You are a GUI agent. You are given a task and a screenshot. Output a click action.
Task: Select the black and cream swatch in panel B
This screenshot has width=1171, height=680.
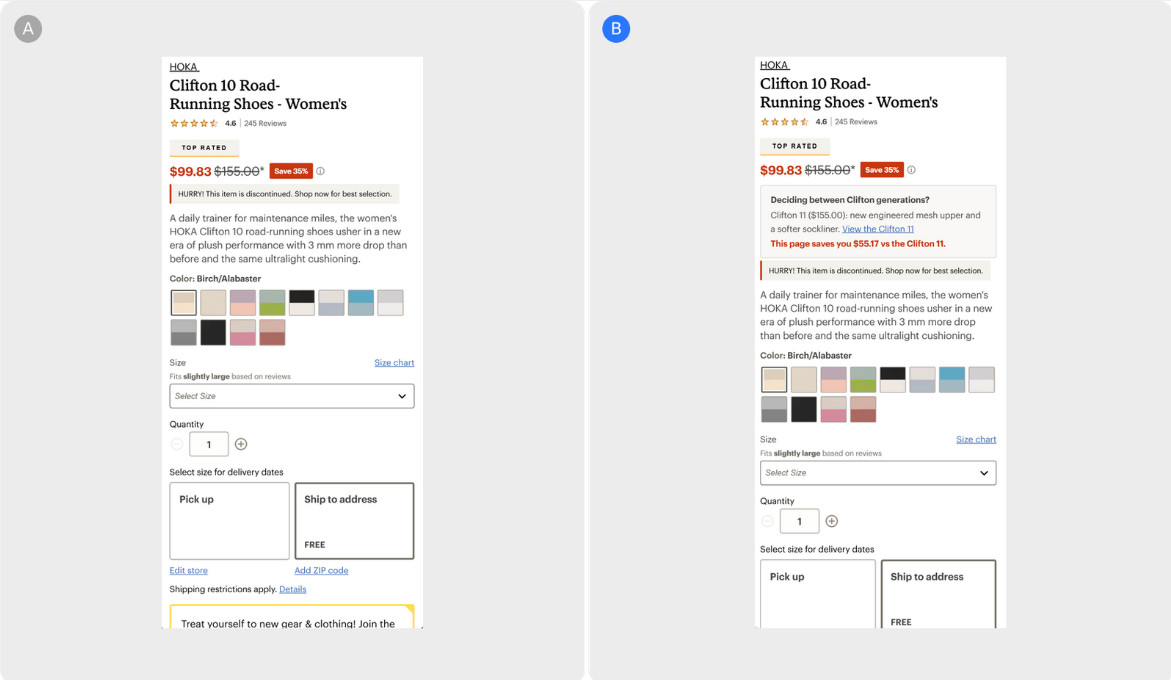click(892, 379)
